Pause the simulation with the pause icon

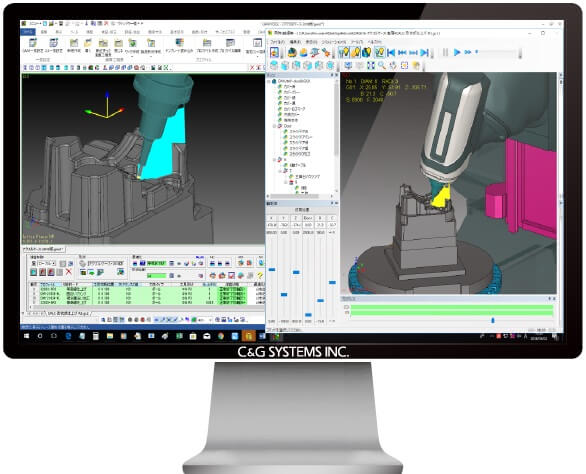click(445, 52)
